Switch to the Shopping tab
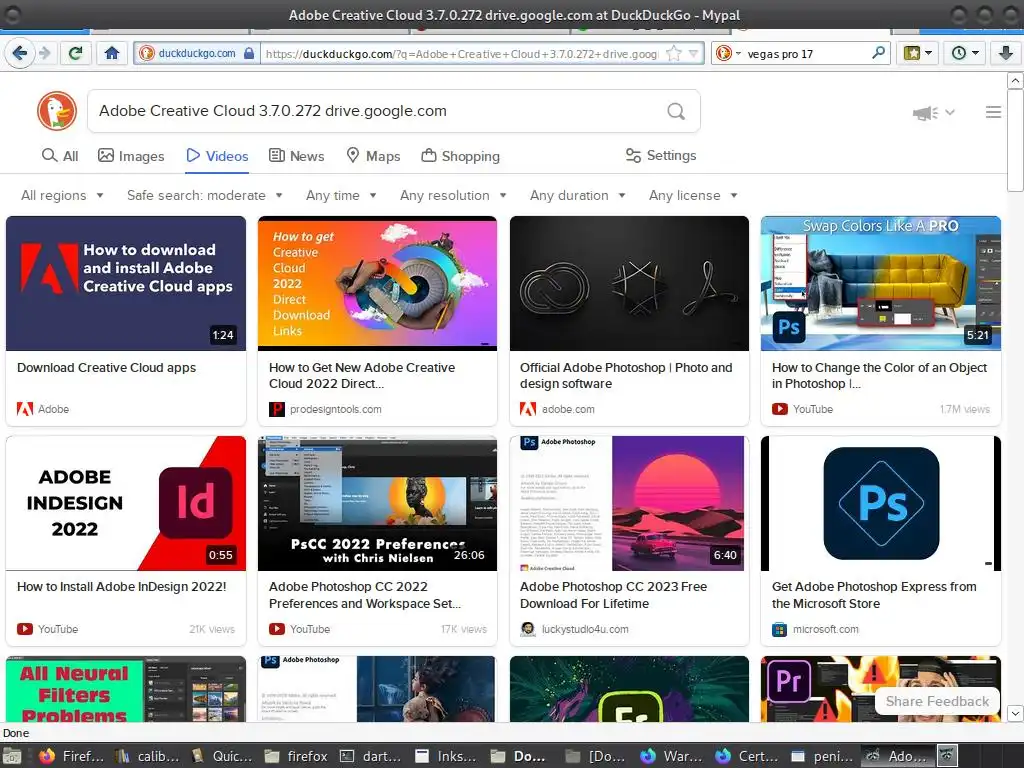The height and width of the screenshot is (768, 1024). (x=460, y=156)
